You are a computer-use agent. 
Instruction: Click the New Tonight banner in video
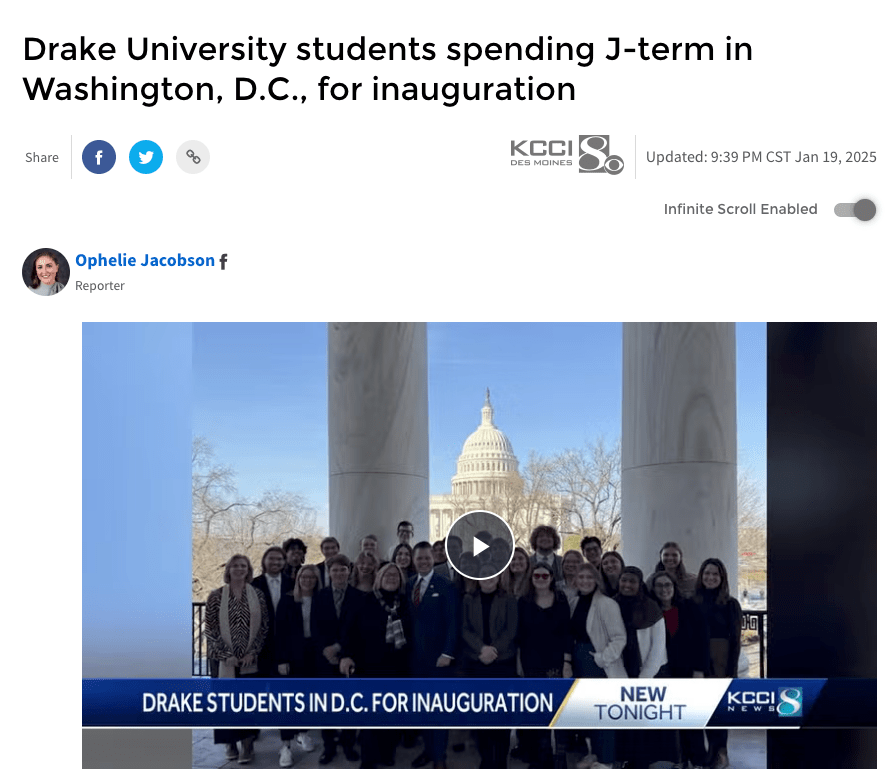(x=641, y=703)
